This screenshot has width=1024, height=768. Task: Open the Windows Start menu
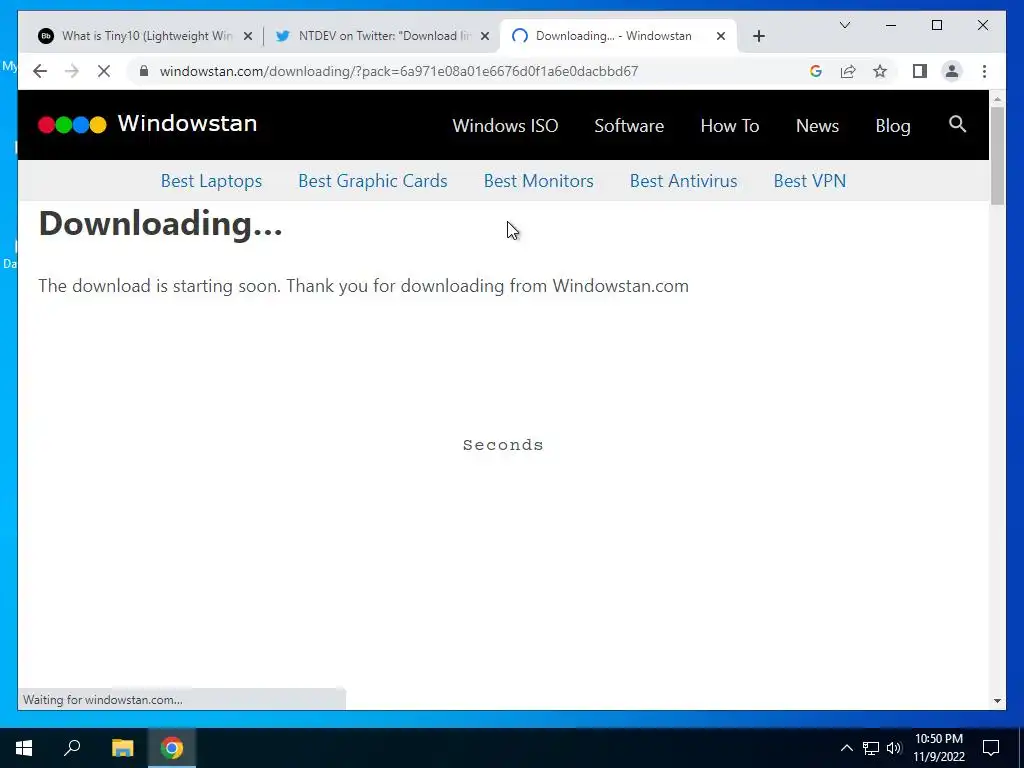24,748
